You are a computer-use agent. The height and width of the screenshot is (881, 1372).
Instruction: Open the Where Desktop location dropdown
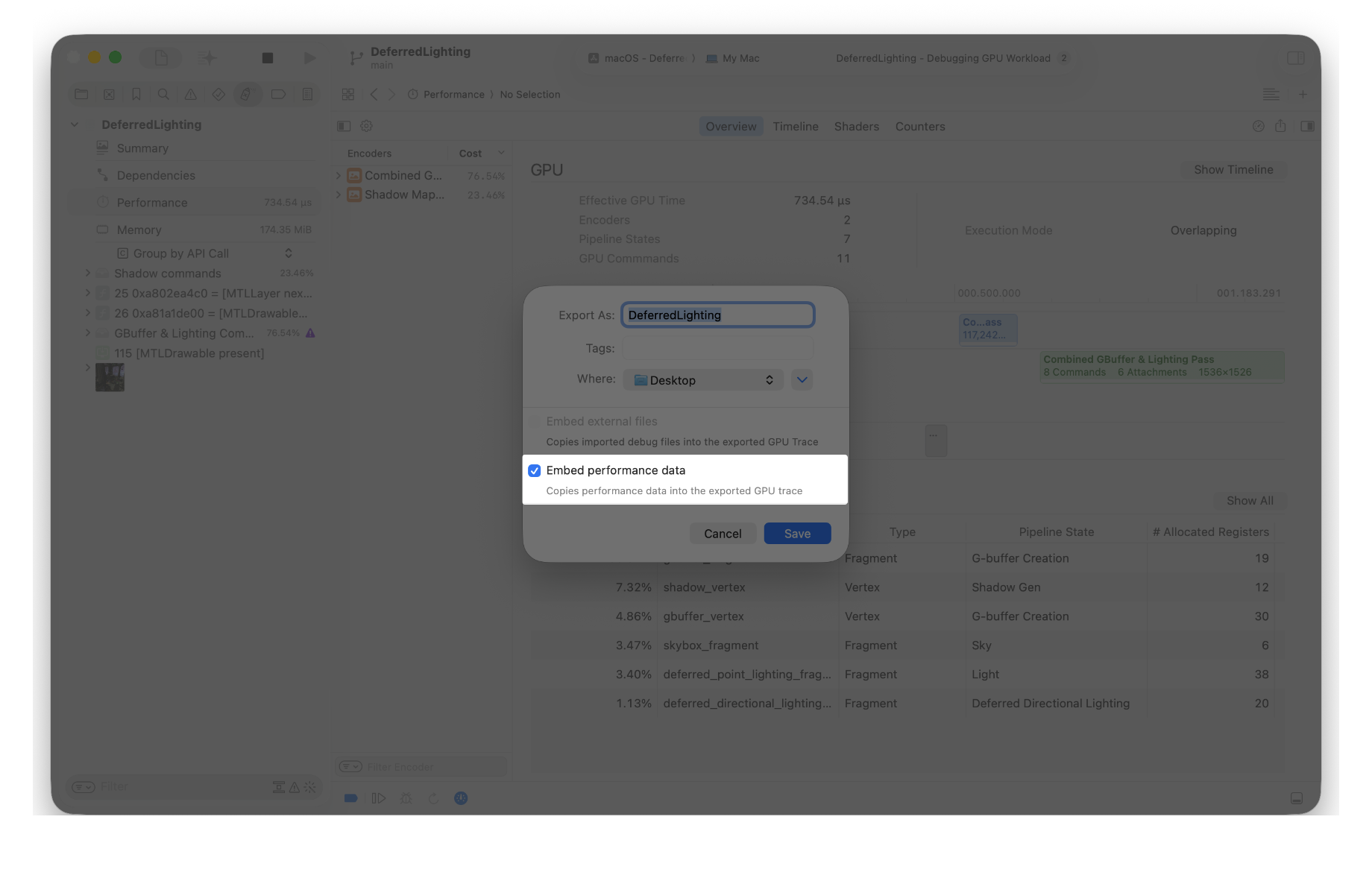pyautogui.click(x=703, y=379)
